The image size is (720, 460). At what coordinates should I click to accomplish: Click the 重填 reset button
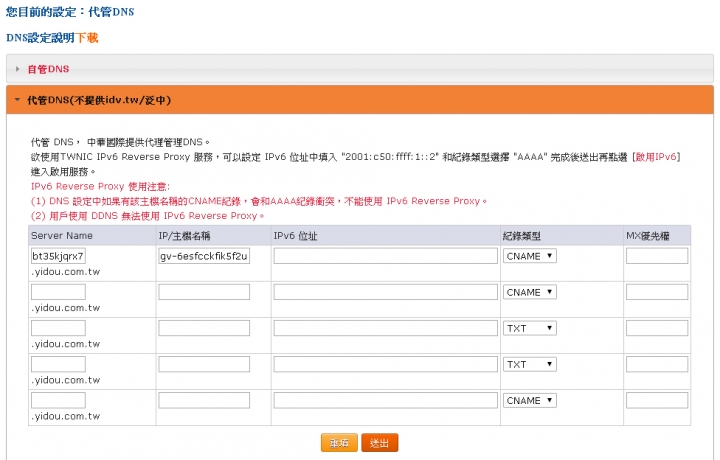click(x=339, y=442)
